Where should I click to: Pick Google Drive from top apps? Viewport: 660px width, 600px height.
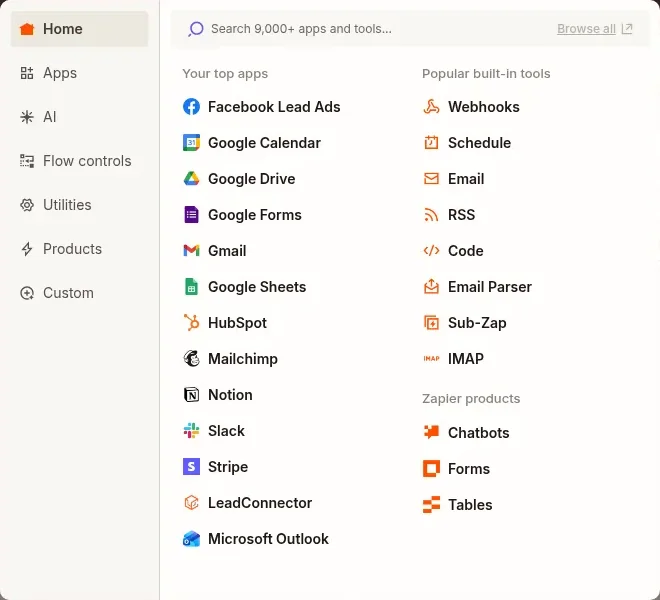(x=252, y=179)
